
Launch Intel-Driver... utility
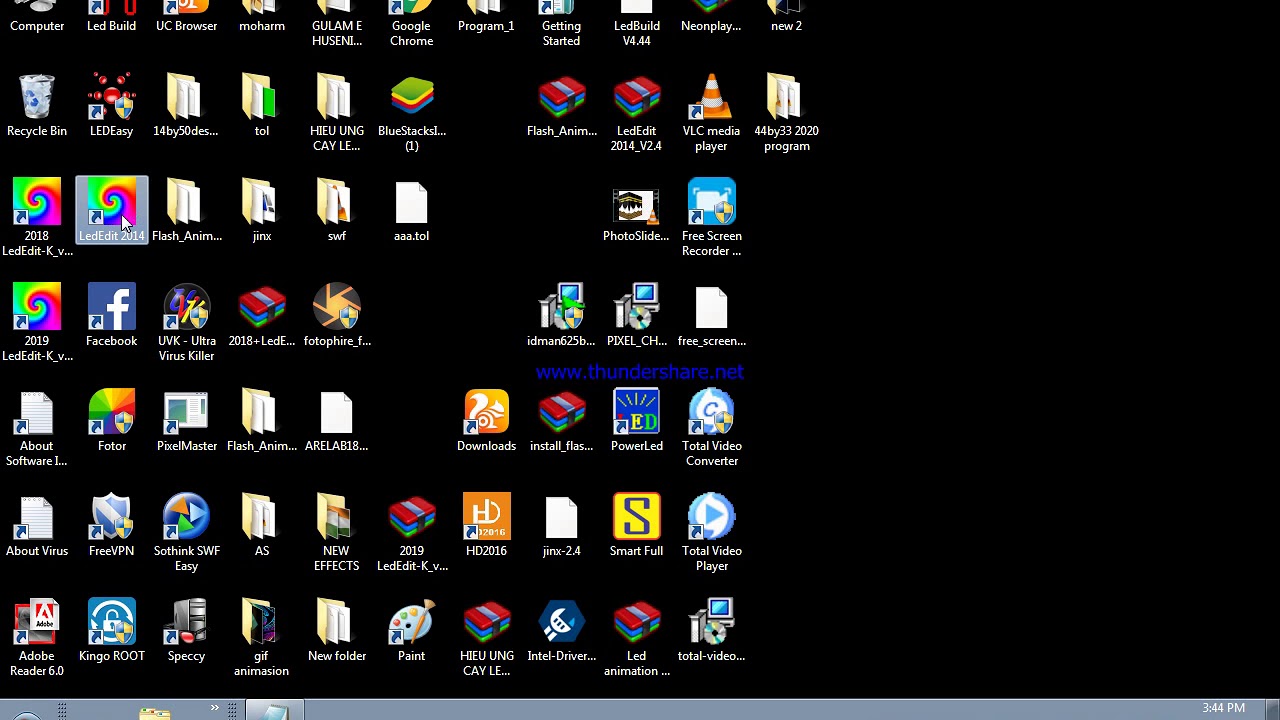pos(562,631)
